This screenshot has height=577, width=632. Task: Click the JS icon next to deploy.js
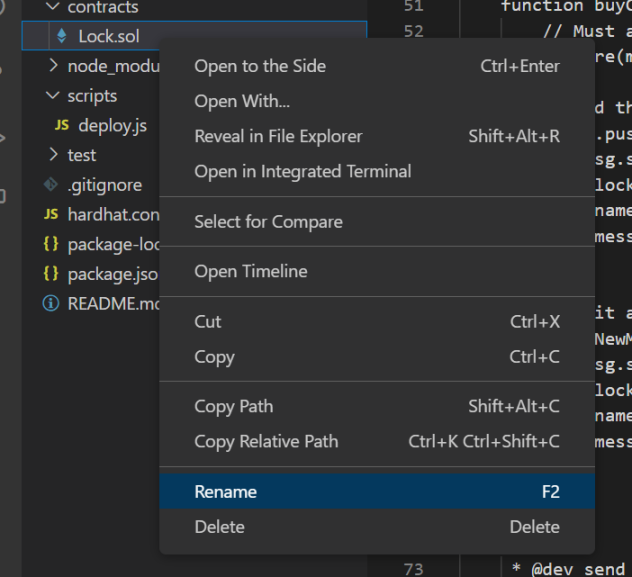[x=62, y=126]
